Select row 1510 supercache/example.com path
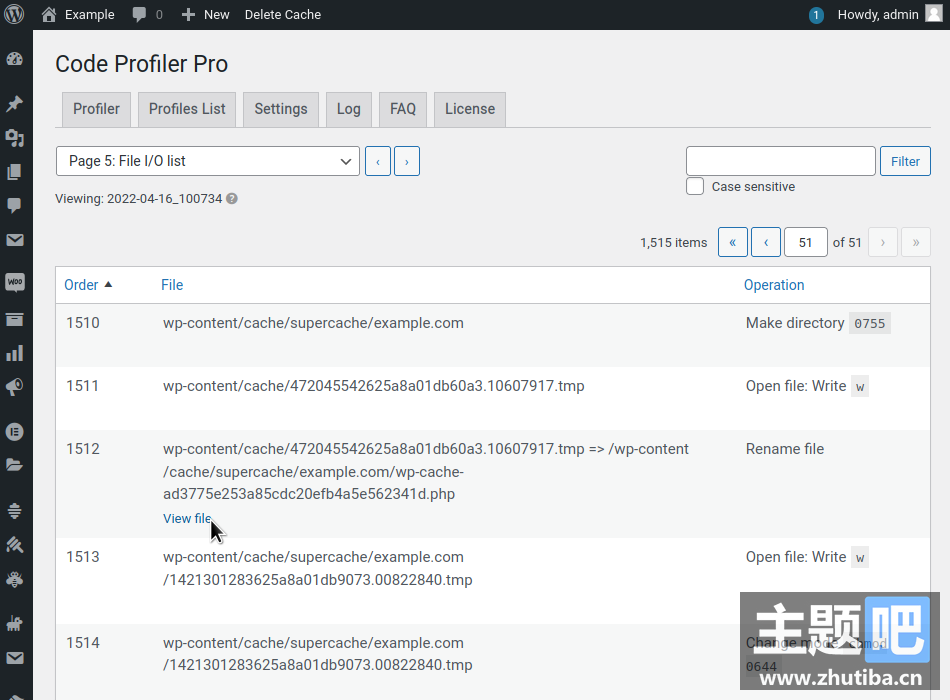950x700 pixels. (x=313, y=323)
